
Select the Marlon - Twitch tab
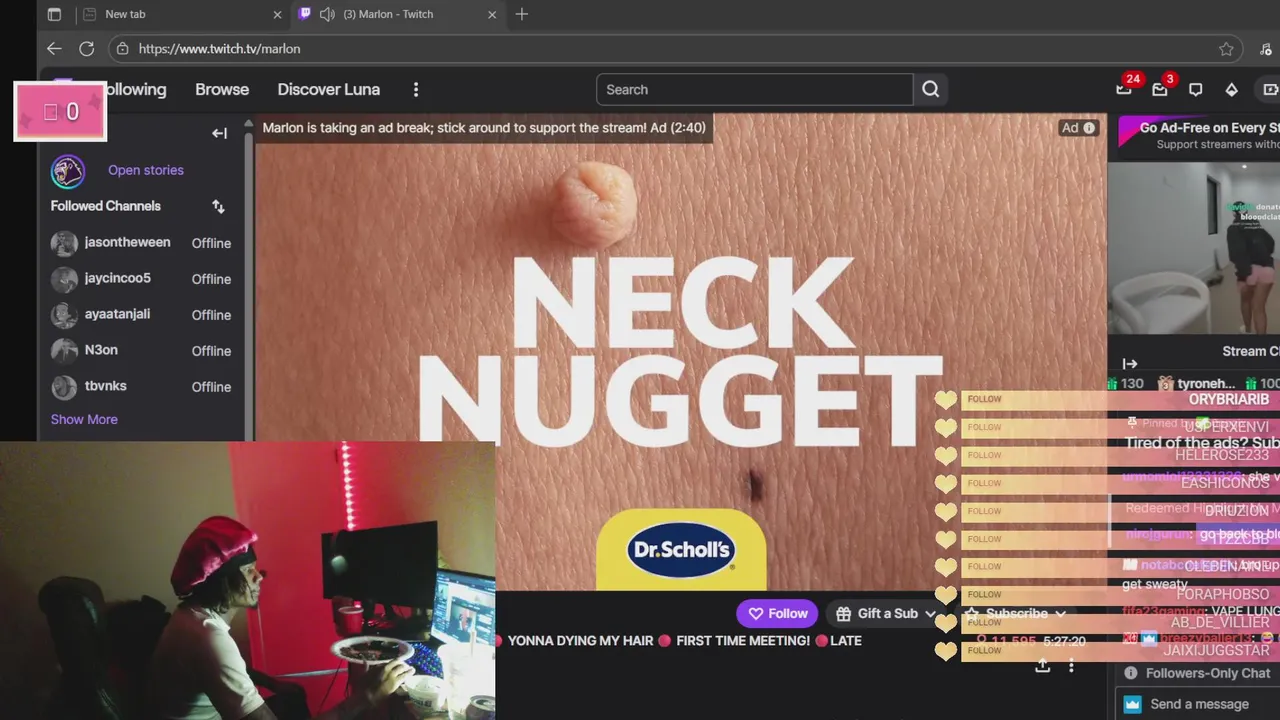pyautogui.click(x=397, y=14)
